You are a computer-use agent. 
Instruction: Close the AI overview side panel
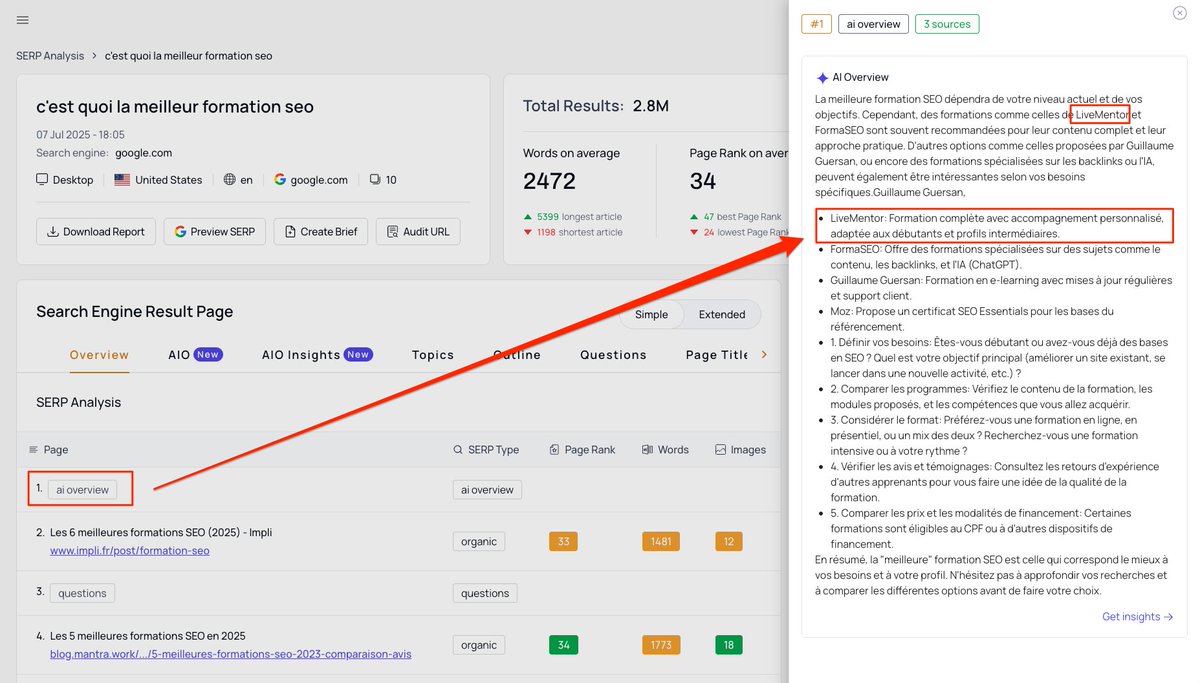point(1180,12)
